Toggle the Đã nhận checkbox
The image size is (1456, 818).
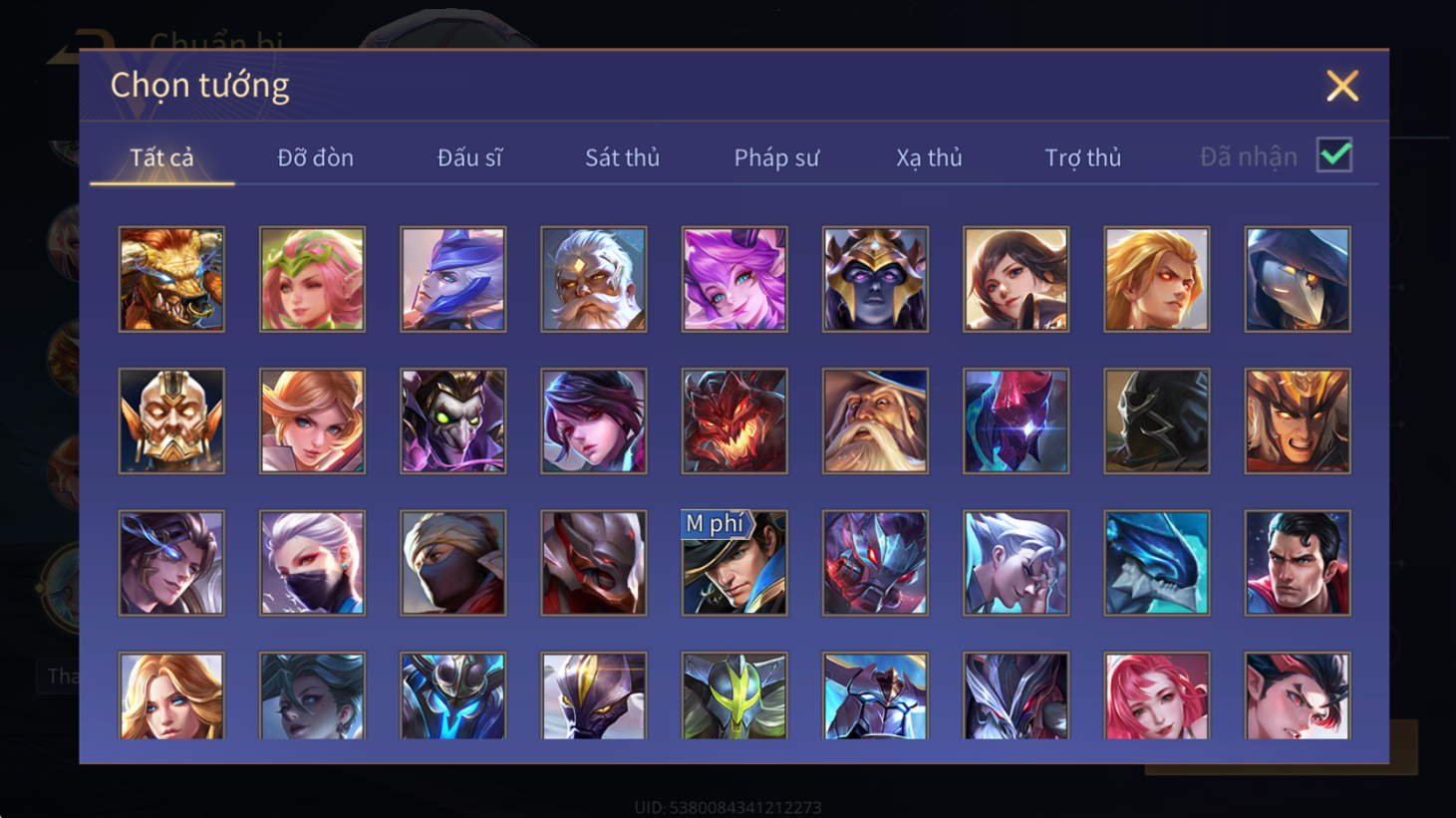pyautogui.click(x=1334, y=155)
